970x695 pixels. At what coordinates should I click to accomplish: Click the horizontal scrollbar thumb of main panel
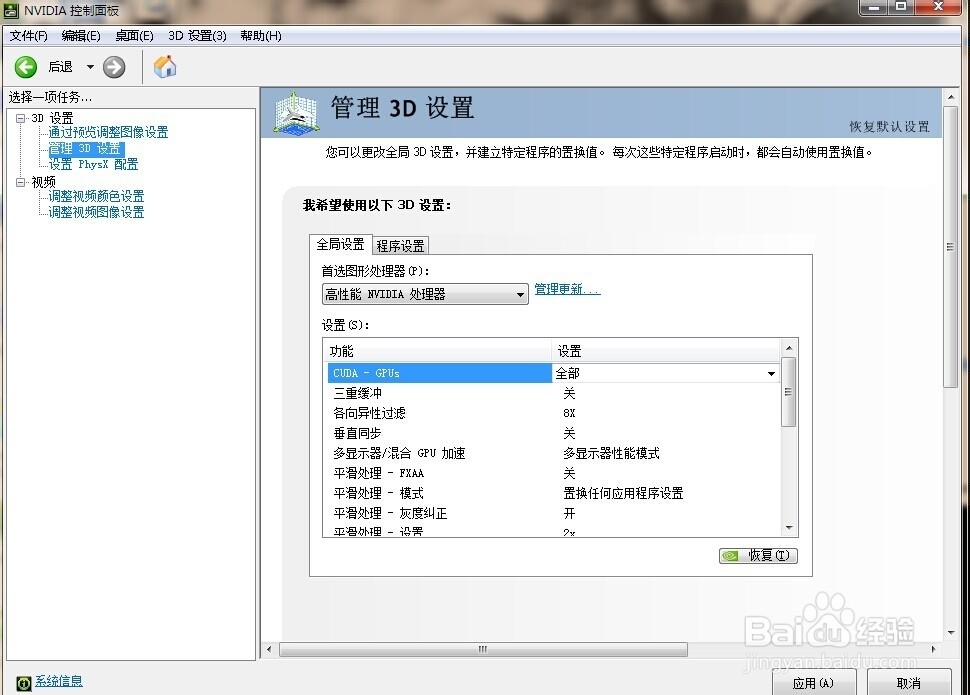coord(483,649)
